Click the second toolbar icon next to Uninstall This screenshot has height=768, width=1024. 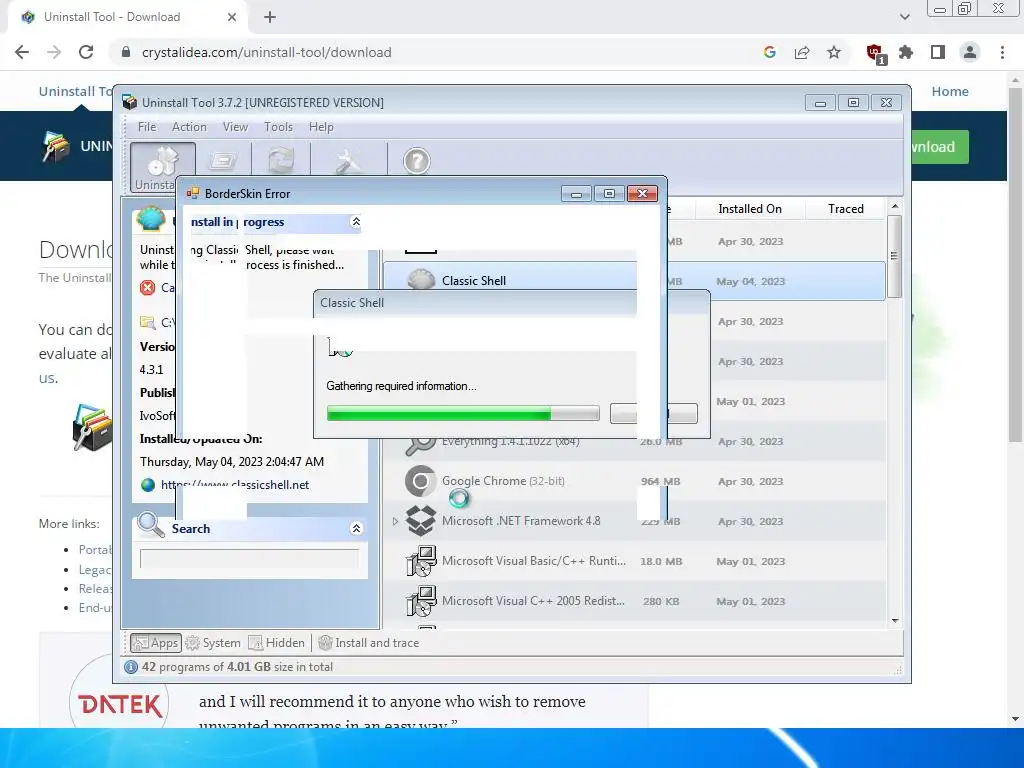pos(222,161)
